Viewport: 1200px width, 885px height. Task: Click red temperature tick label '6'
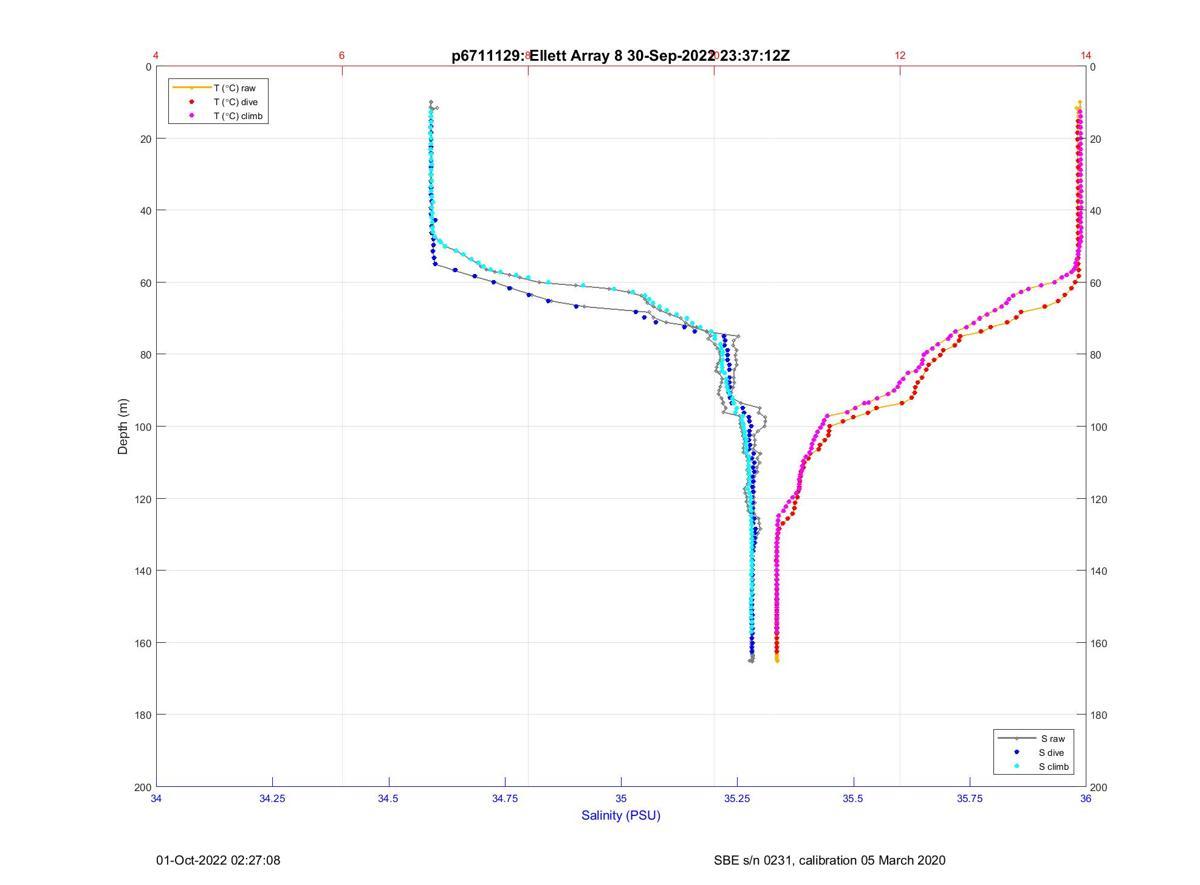342,55
